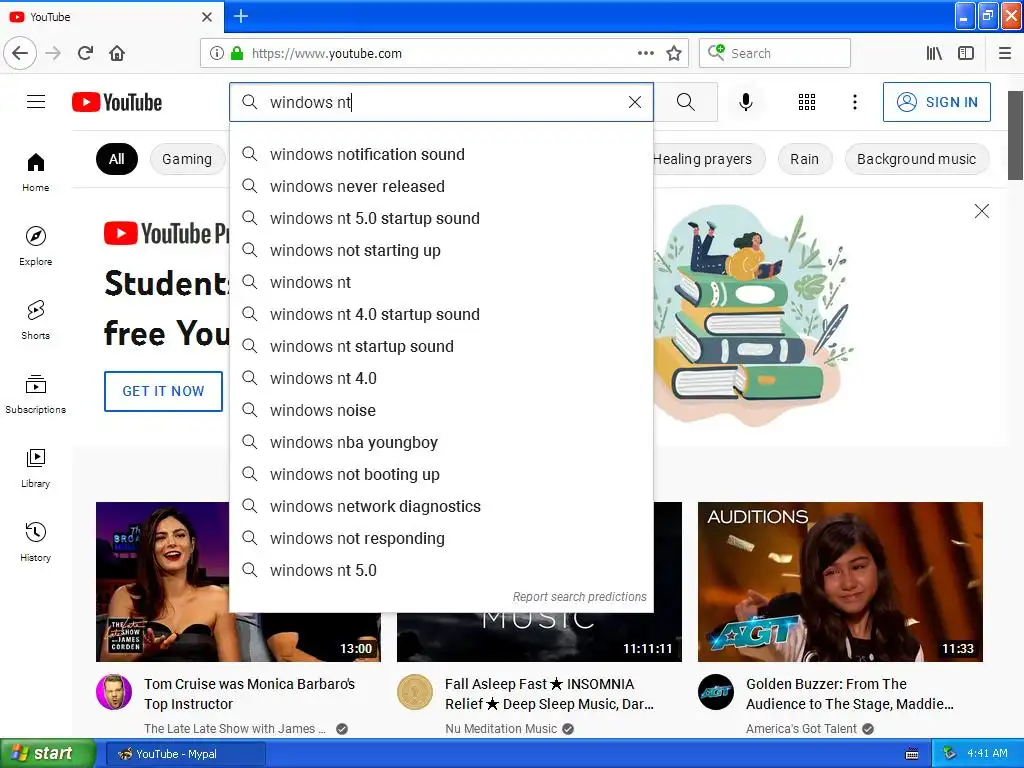This screenshot has height=768, width=1024.
Task: Open the YouTube guide hamburger menu
Action: (x=36, y=102)
